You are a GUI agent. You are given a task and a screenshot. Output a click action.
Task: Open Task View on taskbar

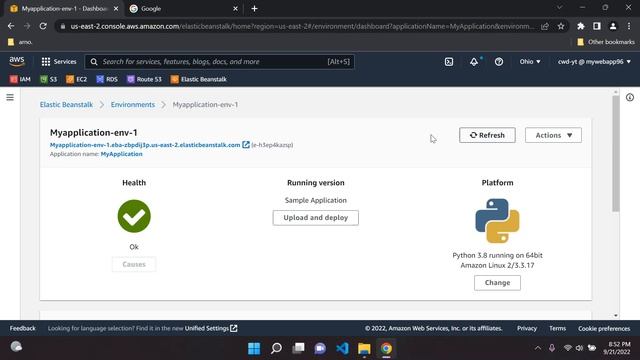point(298,348)
